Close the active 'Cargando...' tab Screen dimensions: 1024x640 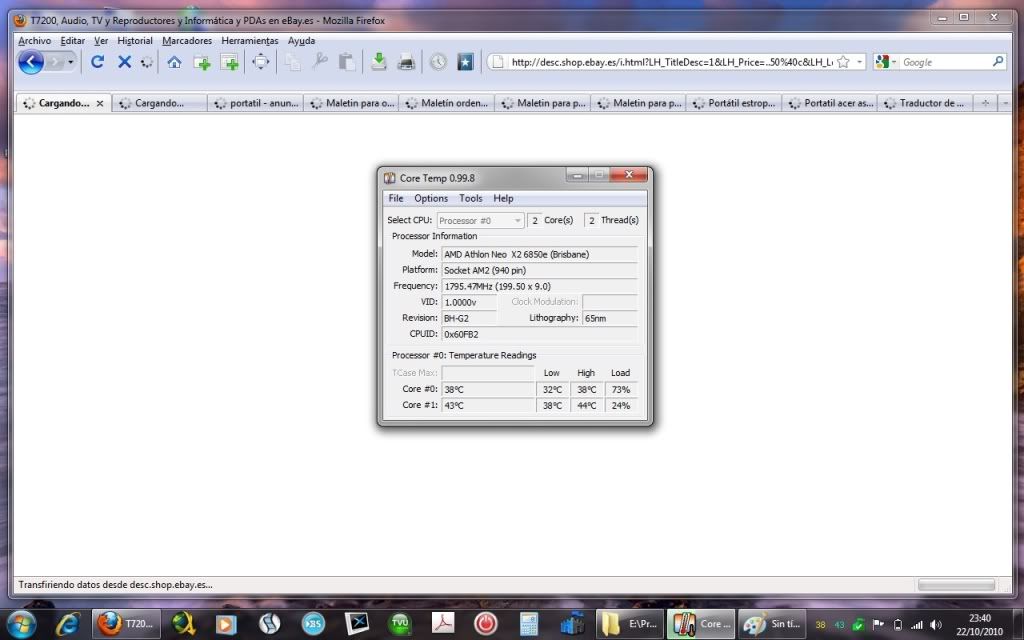(100, 103)
